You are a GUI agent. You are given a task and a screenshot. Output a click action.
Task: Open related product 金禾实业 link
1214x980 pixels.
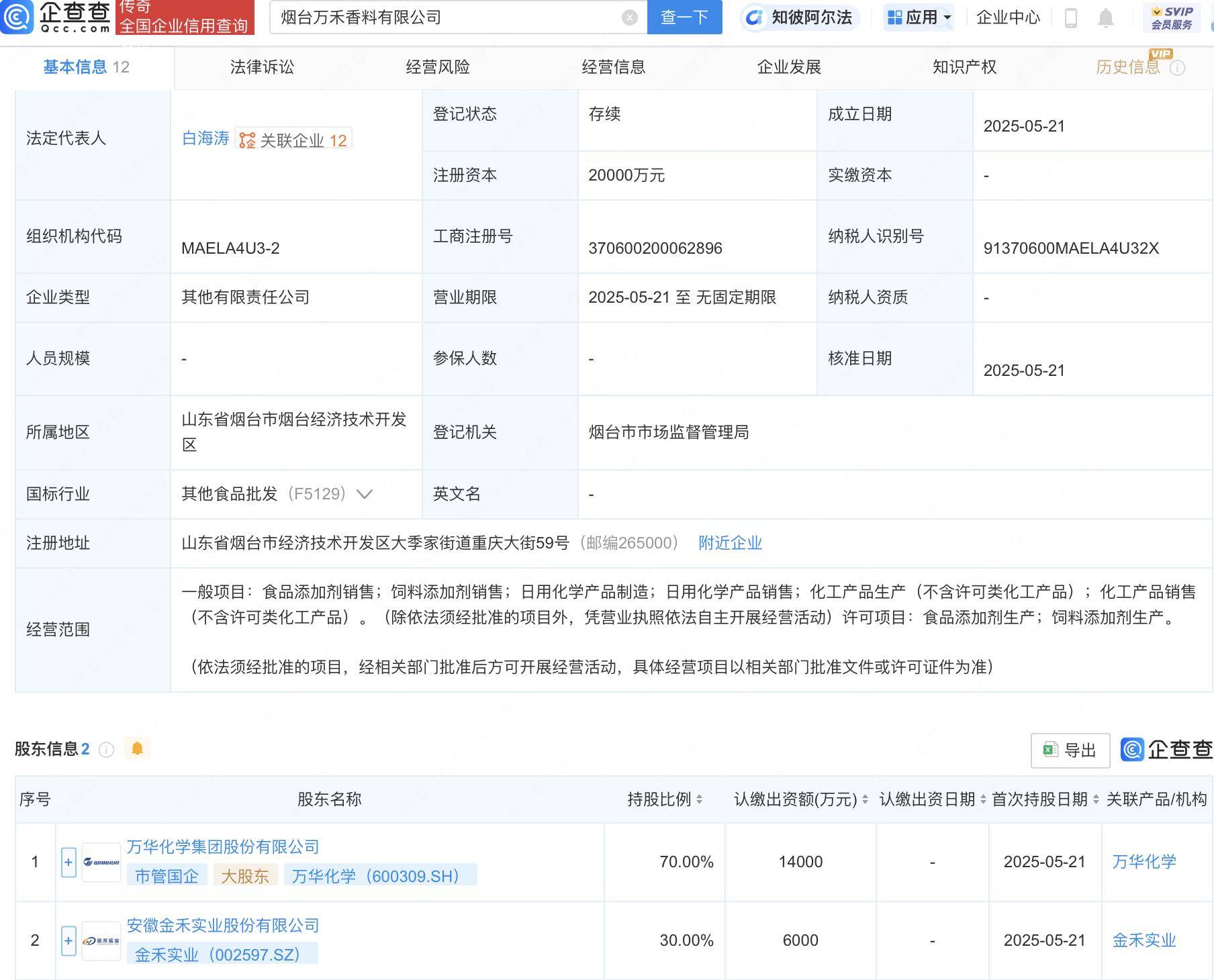click(x=1144, y=940)
